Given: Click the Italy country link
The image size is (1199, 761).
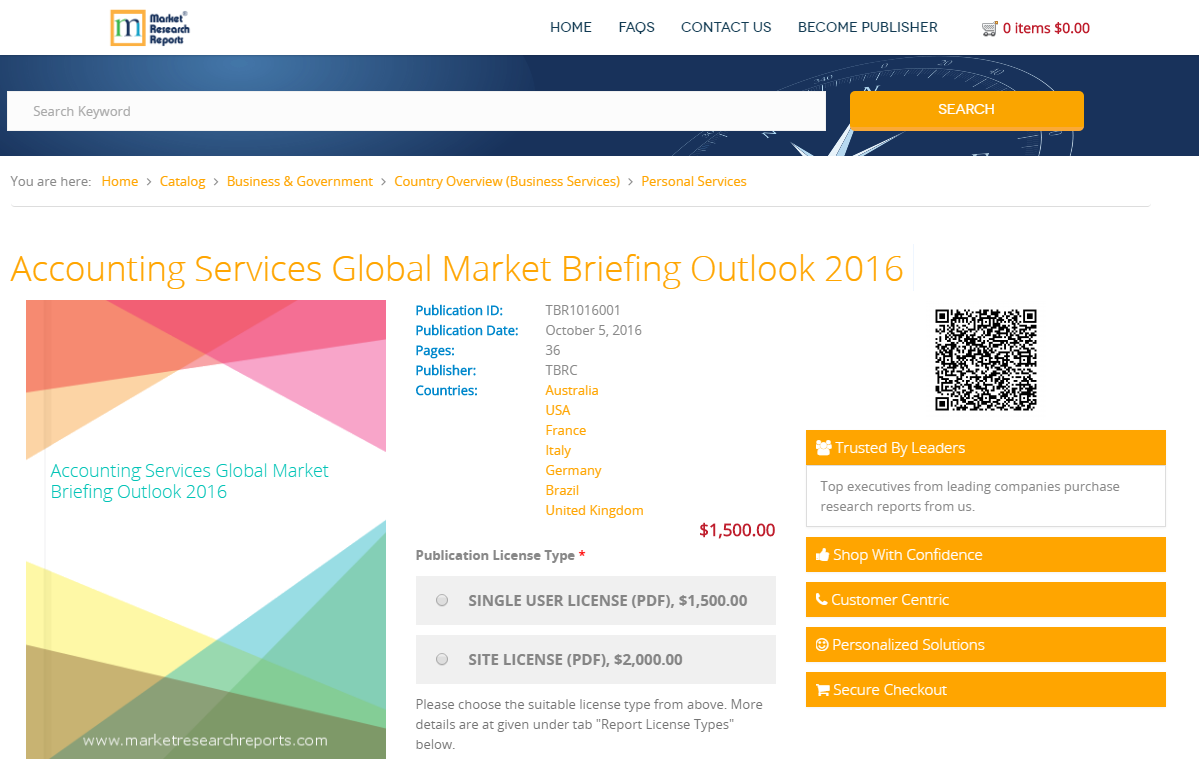Looking at the screenshot, I should [557, 450].
